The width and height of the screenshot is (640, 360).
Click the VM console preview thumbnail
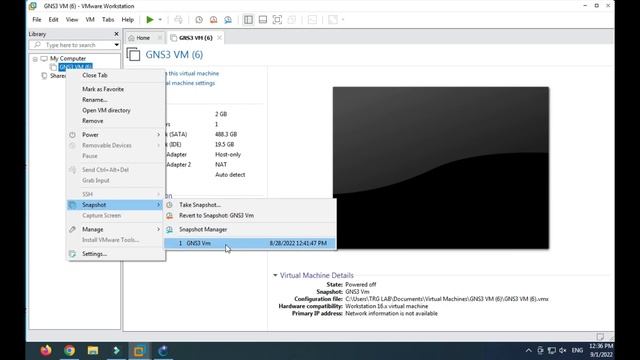tap(441, 167)
